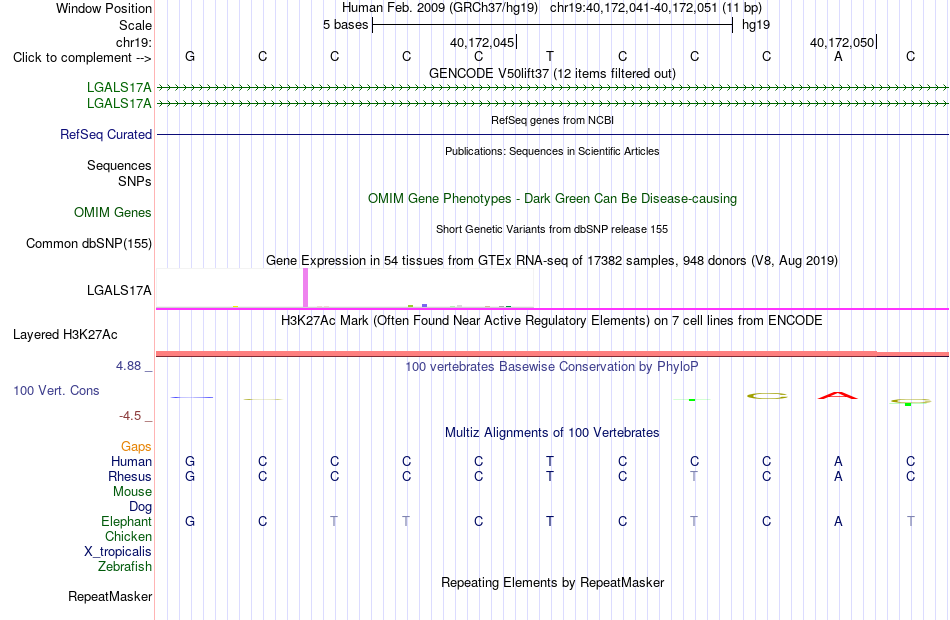Viewport: 950px width, 620px height.
Task: Click the H3K27Ac Mark track title
Action: [x=552, y=321]
